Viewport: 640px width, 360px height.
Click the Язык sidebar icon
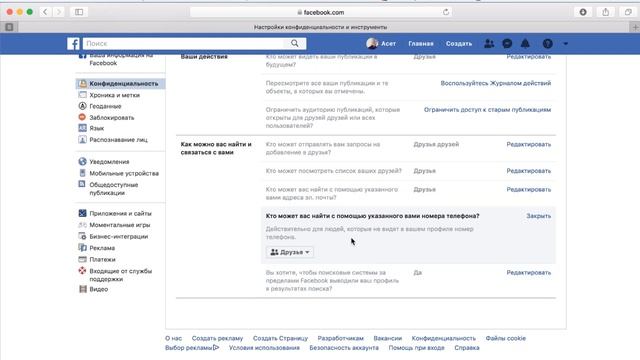click(82, 128)
